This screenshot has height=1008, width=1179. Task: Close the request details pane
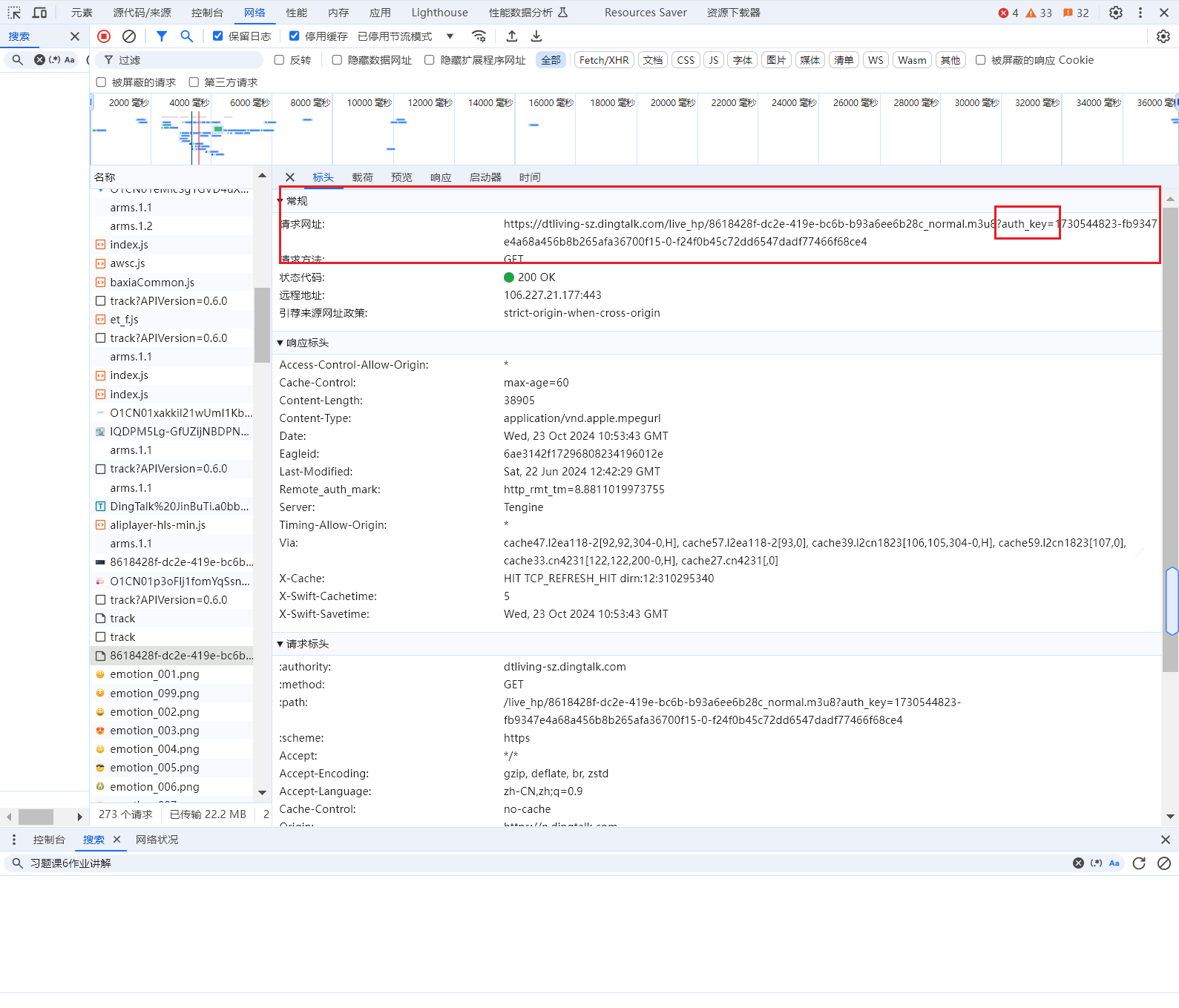[290, 177]
